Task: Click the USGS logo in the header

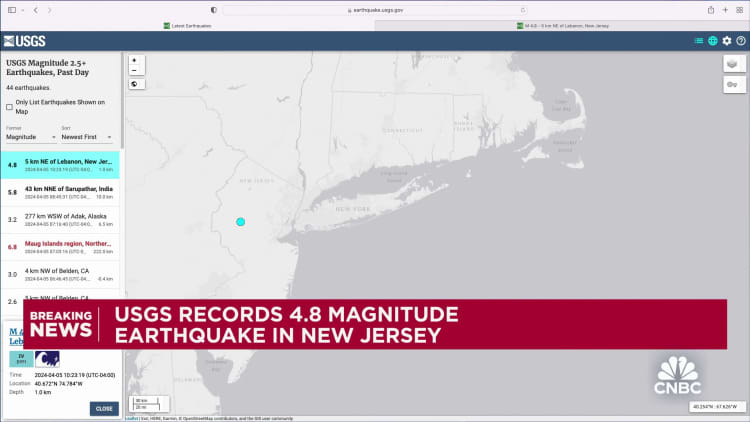Action: coord(24,41)
